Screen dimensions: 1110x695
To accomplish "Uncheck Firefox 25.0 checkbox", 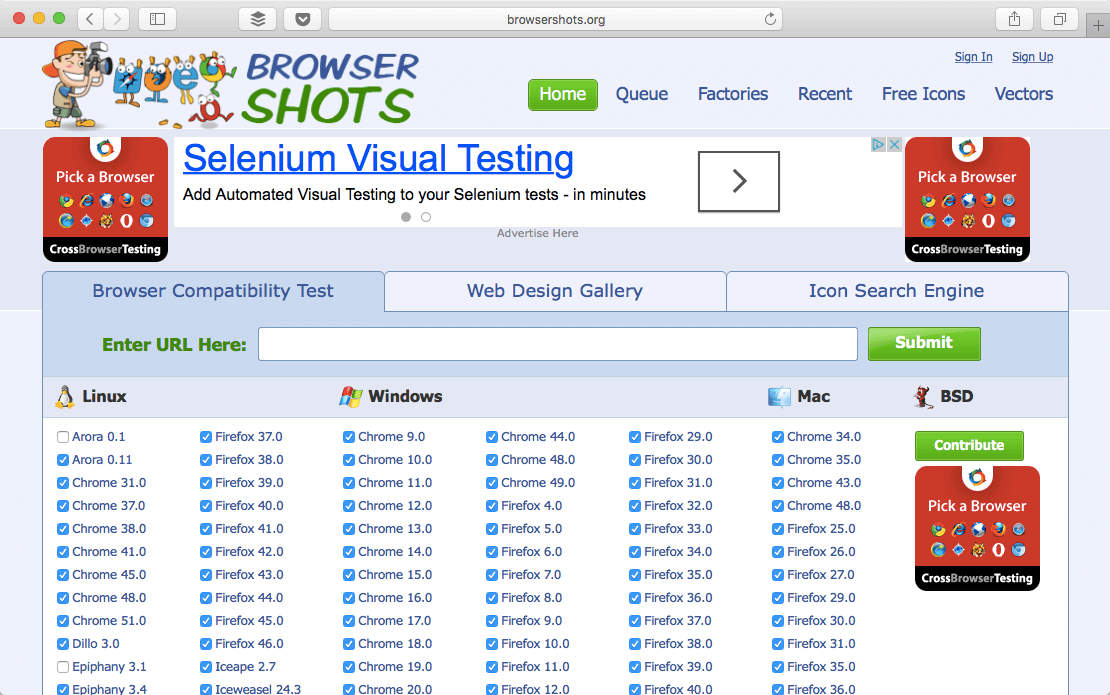I will click(778, 529).
